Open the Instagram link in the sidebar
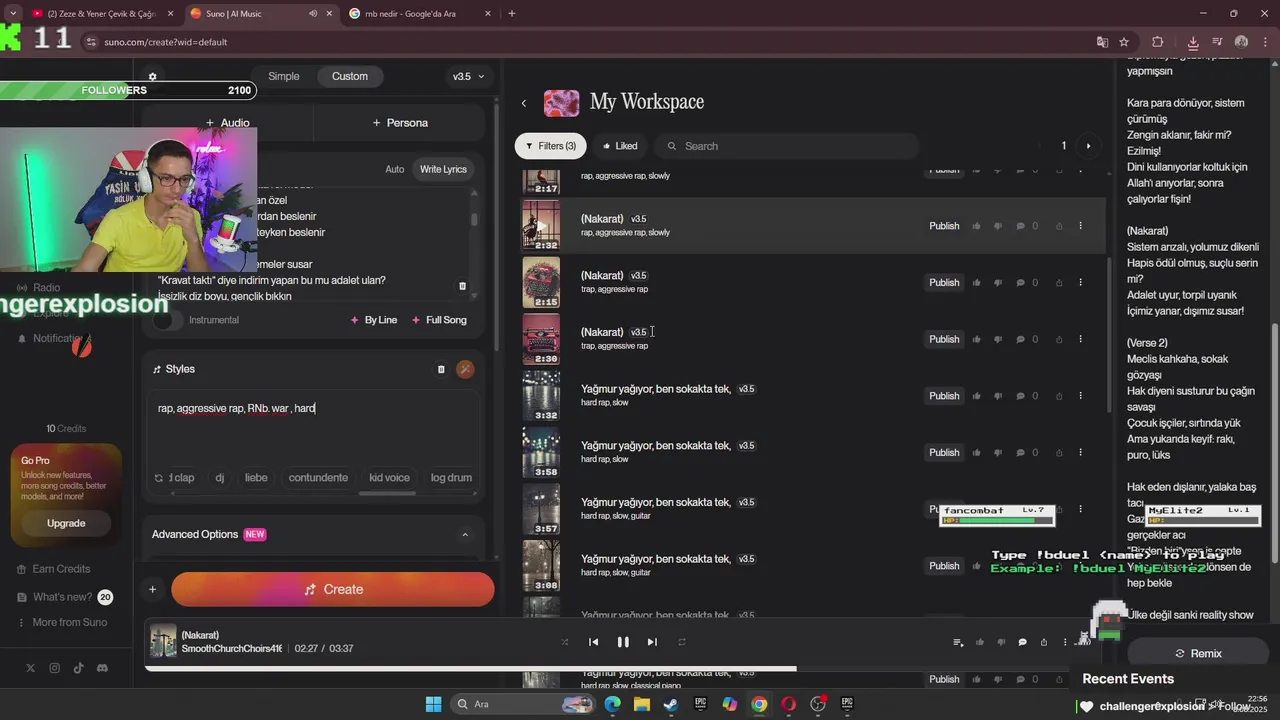1280x720 pixels. tap(54, 668)
